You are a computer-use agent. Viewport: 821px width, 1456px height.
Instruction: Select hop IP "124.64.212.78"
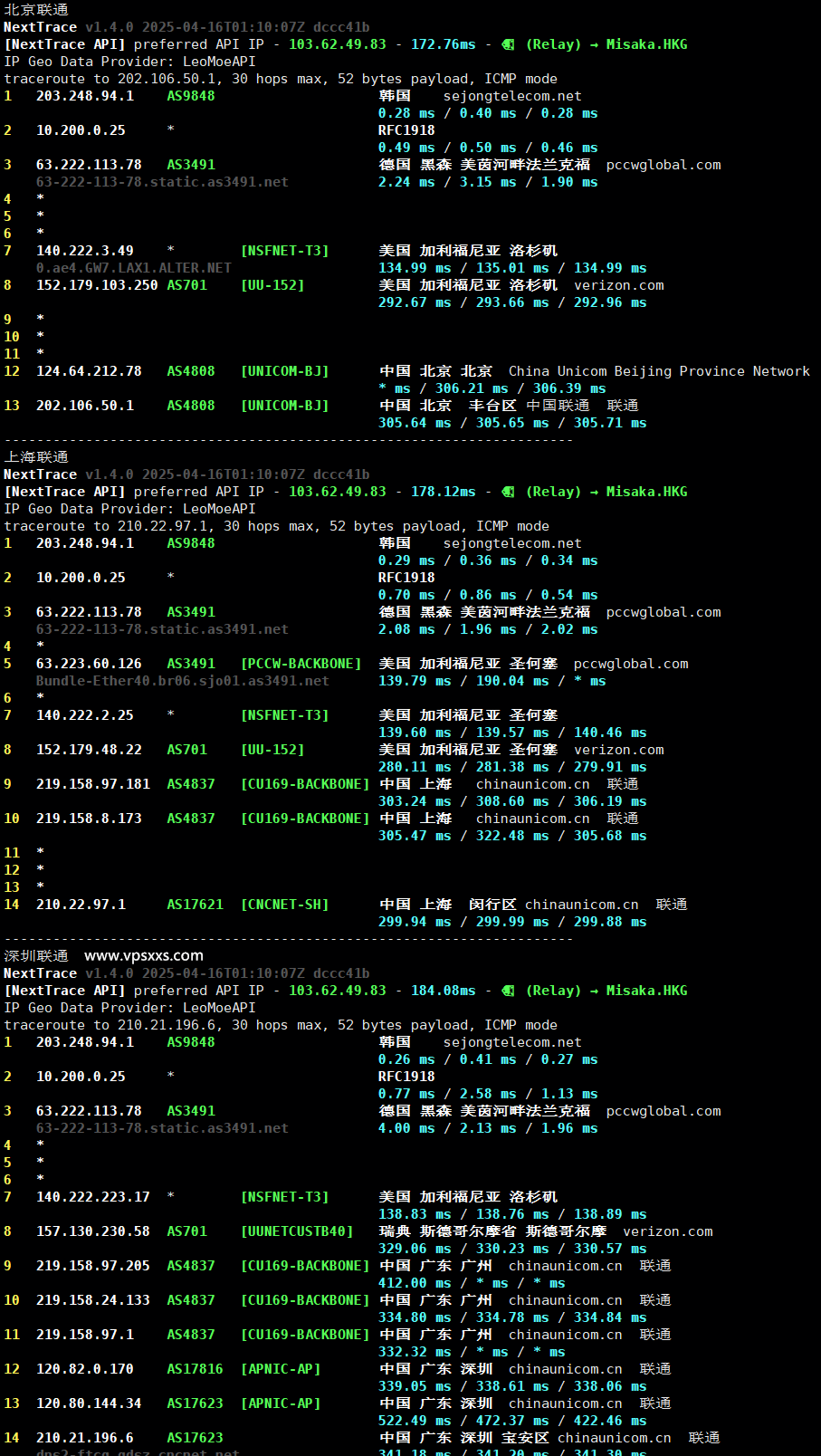(89, 371)
